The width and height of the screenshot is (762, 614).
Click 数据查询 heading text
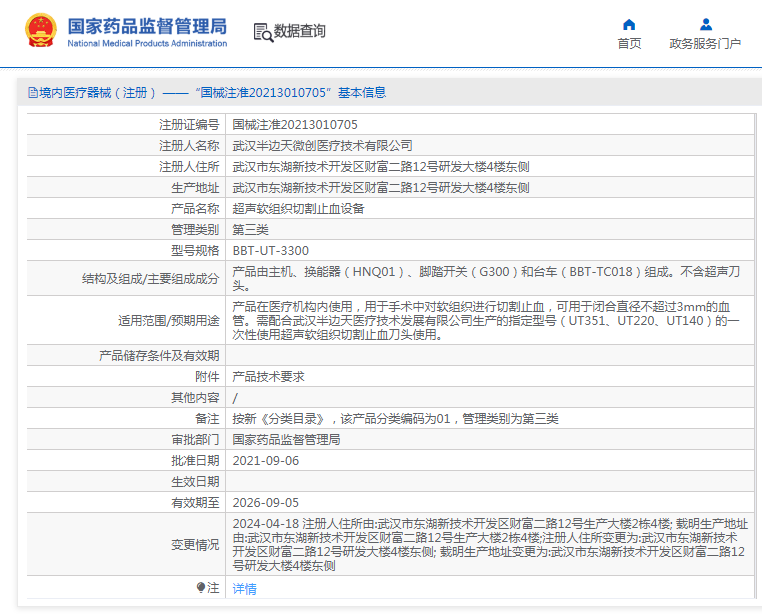tap(299, 31)
